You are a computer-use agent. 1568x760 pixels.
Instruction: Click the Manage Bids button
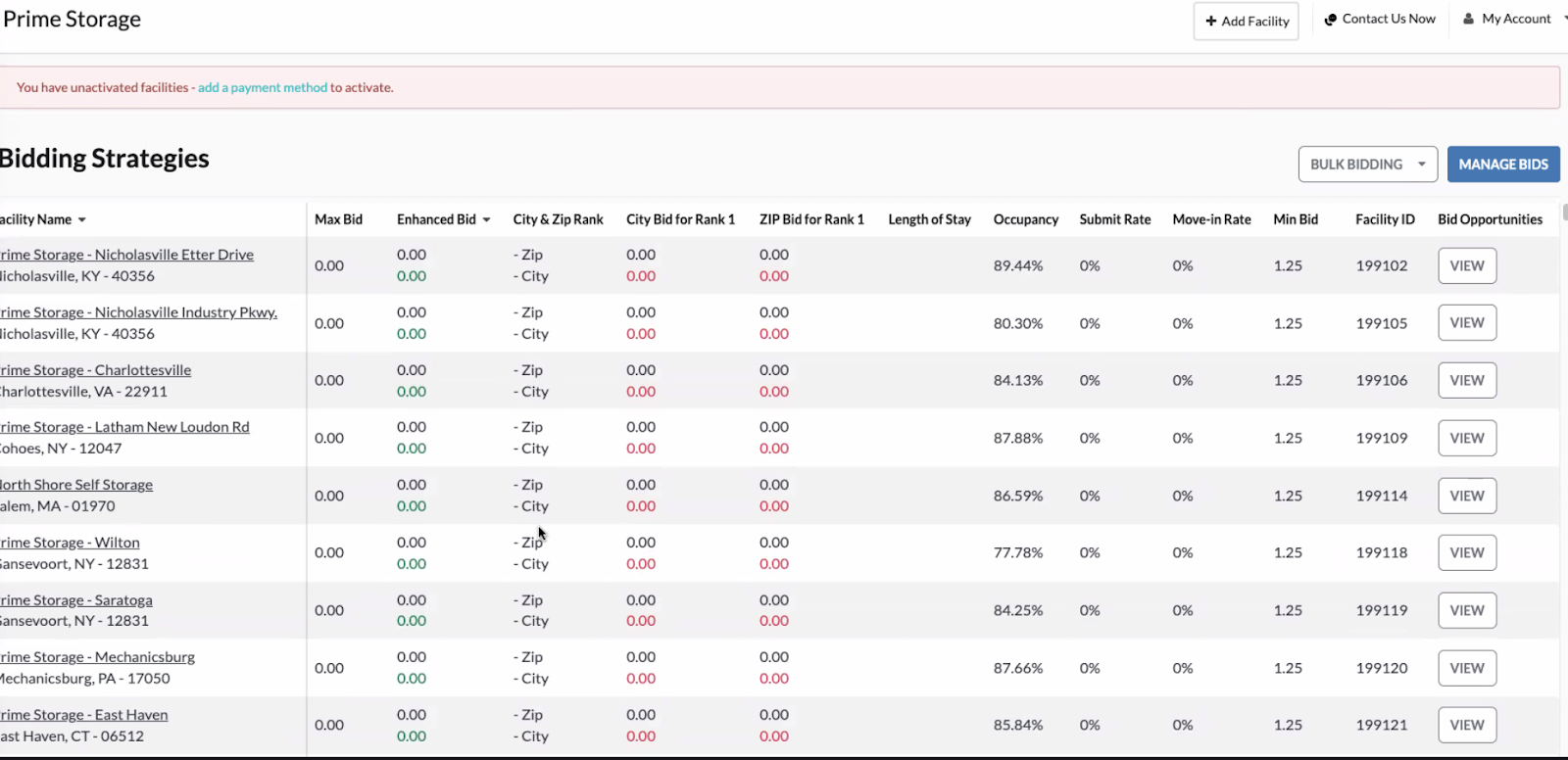(x=1503, y=165)
